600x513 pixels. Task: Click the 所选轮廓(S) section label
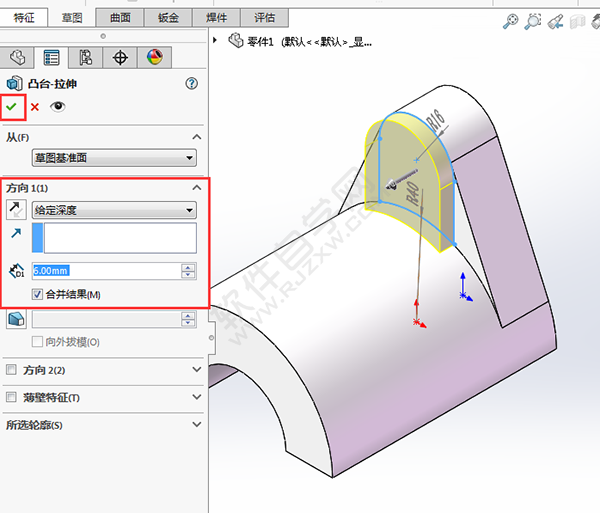(34, 425)
